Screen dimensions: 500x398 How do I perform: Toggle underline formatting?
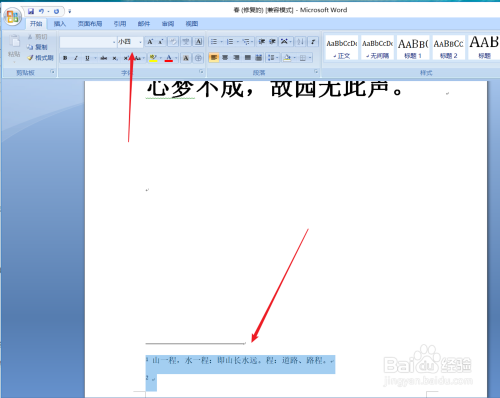tap(87, 58)
